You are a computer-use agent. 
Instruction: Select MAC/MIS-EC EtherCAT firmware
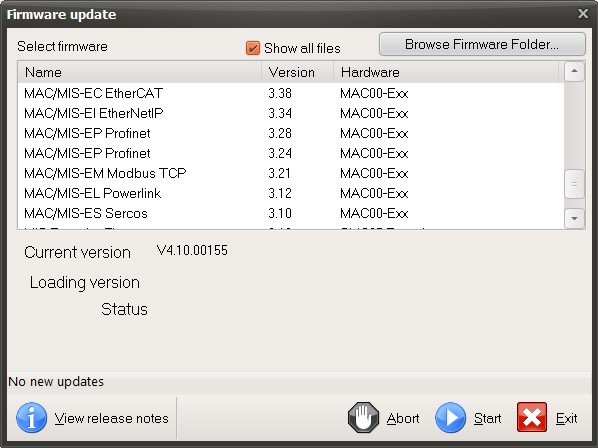click(x=291, y=93)
